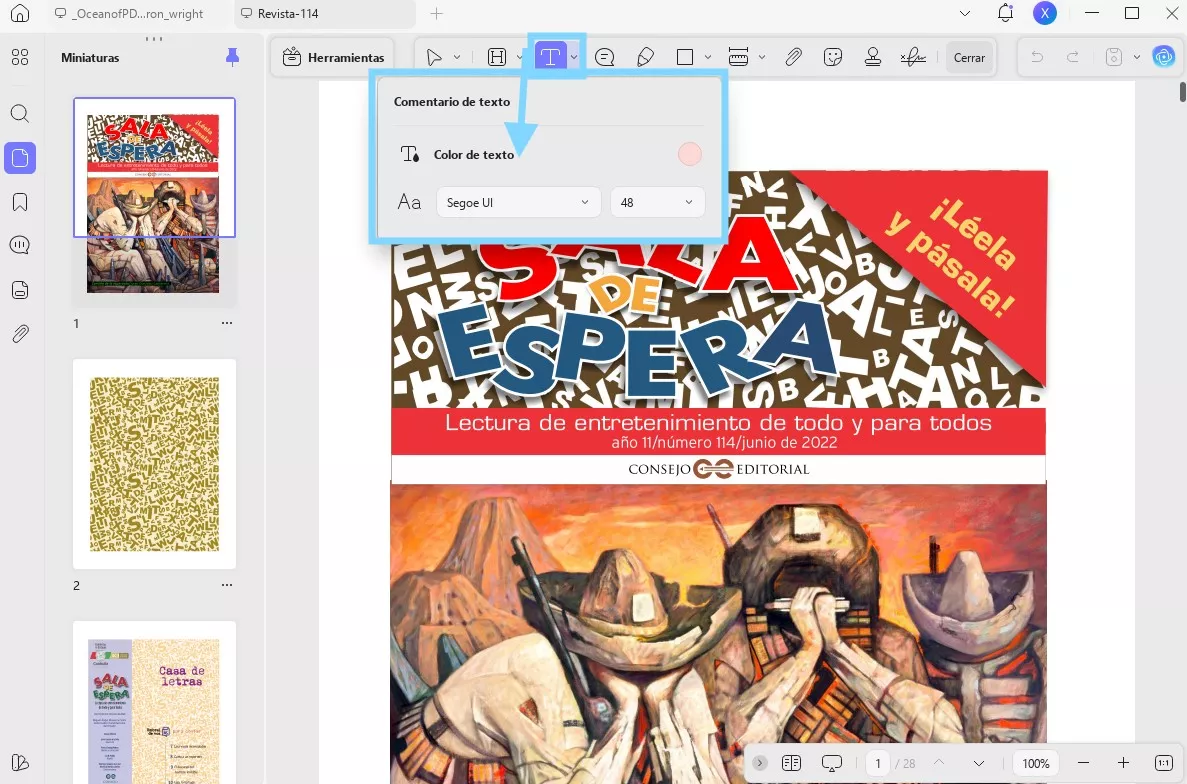Click the document vertical scrollbar
The image size is (1187, 784).
[x=1182, y=92]
